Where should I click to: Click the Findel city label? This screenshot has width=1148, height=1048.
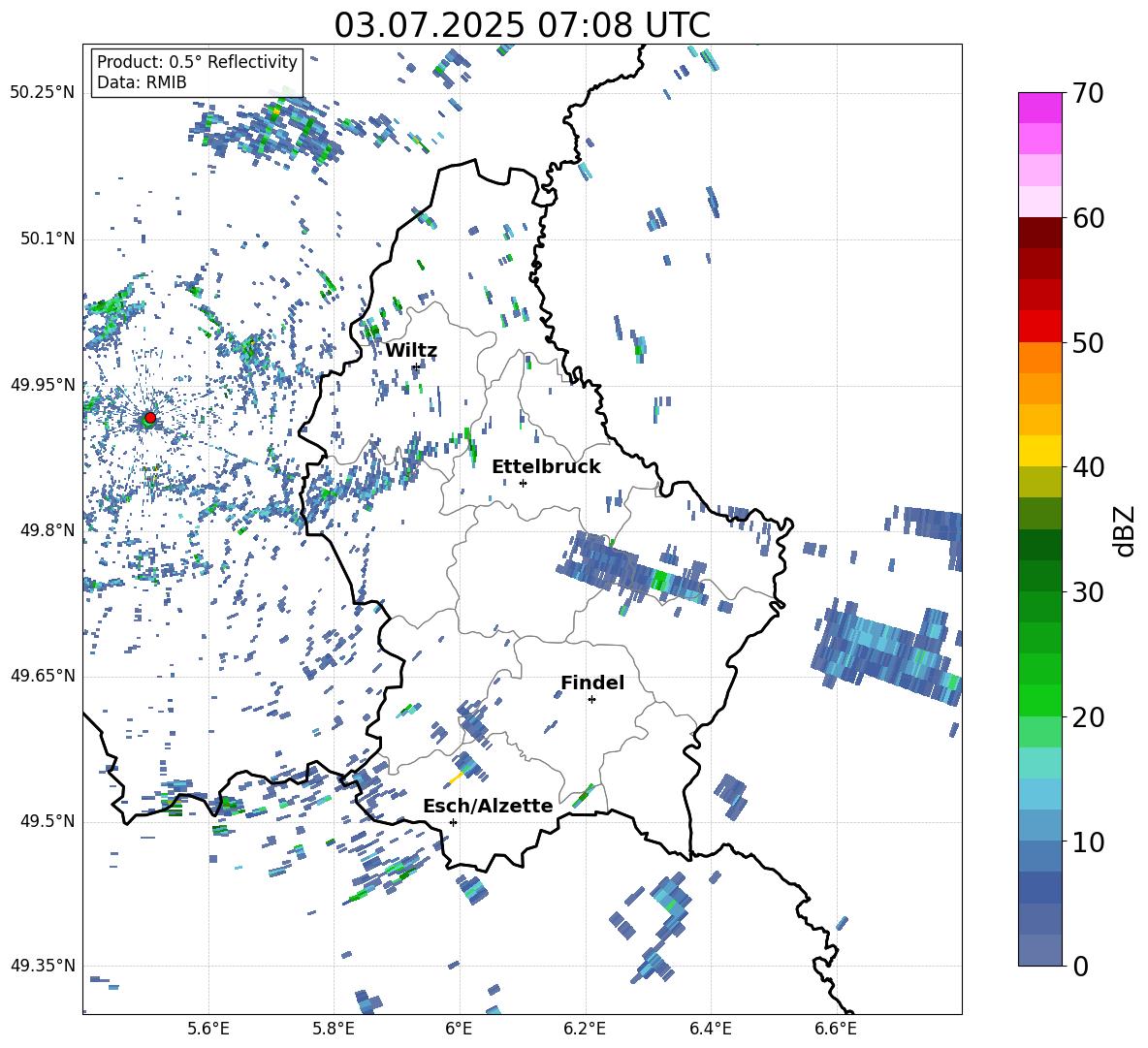(x=592, y=683)
